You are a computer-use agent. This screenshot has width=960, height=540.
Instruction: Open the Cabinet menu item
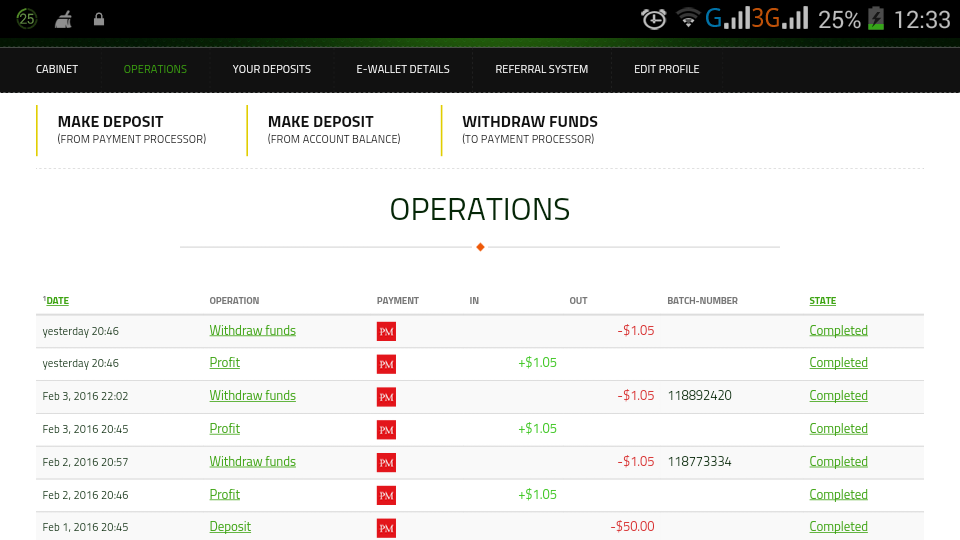point(57,69)
